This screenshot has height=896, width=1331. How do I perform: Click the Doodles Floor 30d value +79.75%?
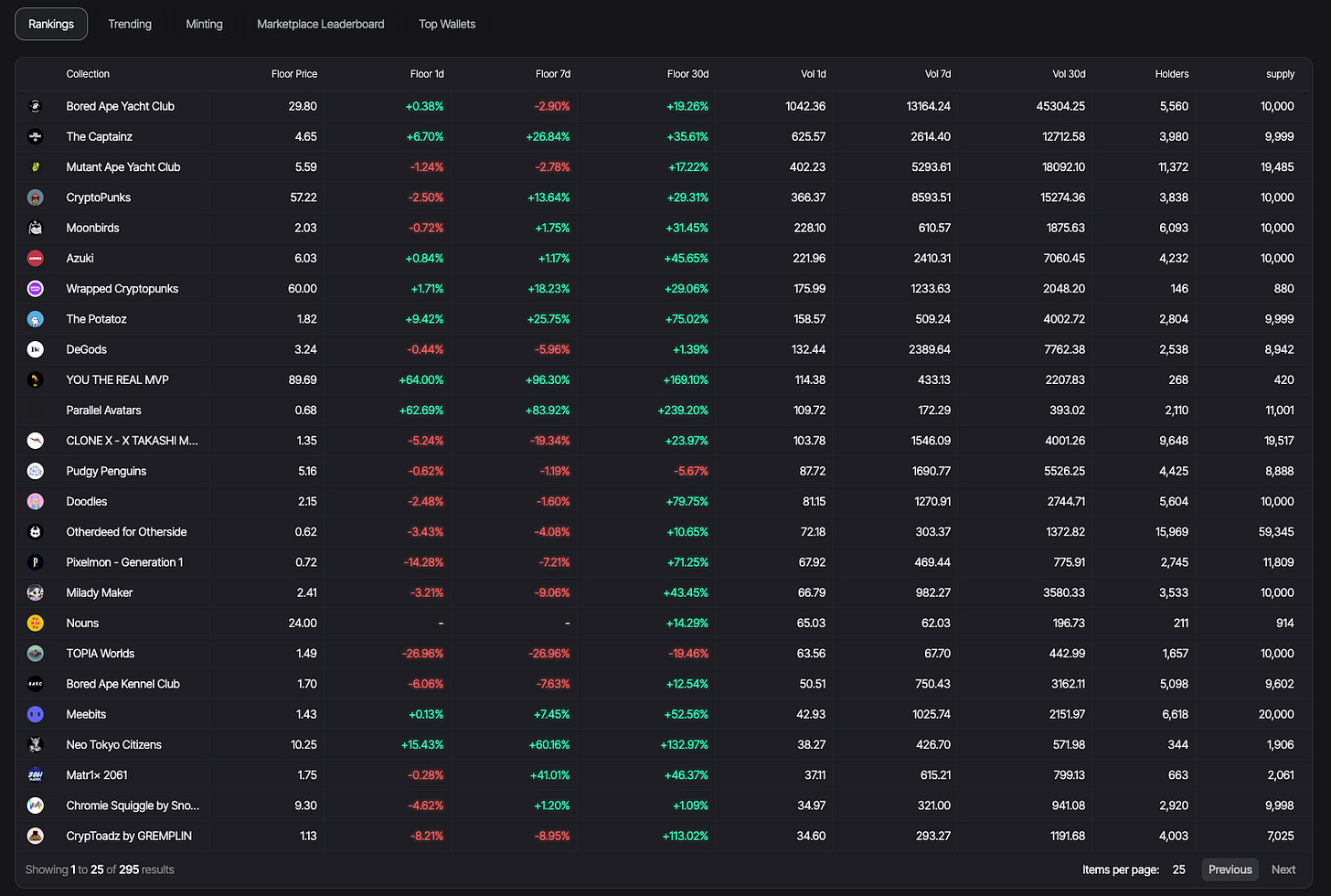pyautogui.click(x=687, y=501)
